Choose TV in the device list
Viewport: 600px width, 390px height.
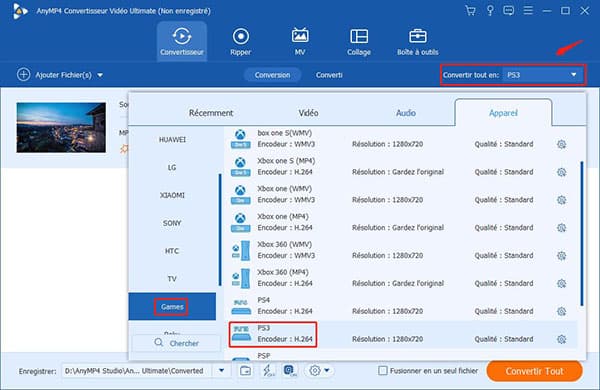(172, 279)
